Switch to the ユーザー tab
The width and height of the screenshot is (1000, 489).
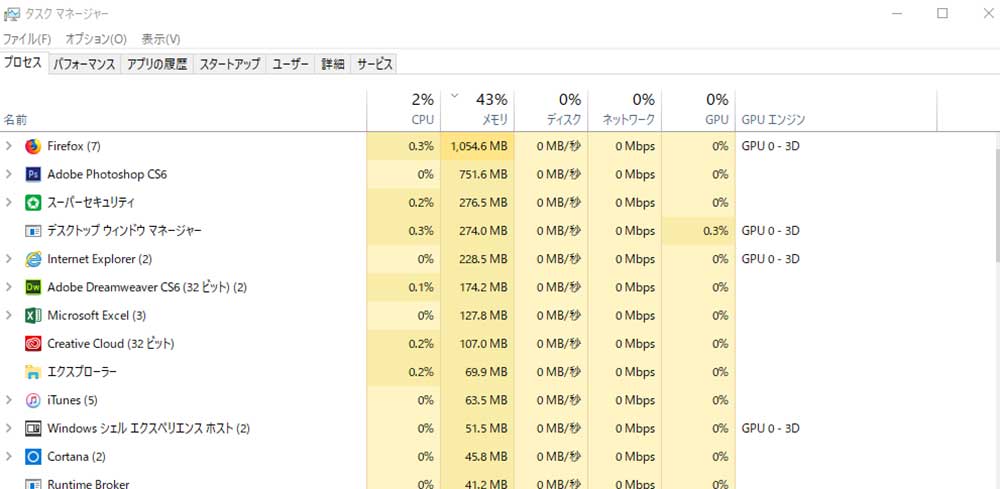[x=291, y=64]
